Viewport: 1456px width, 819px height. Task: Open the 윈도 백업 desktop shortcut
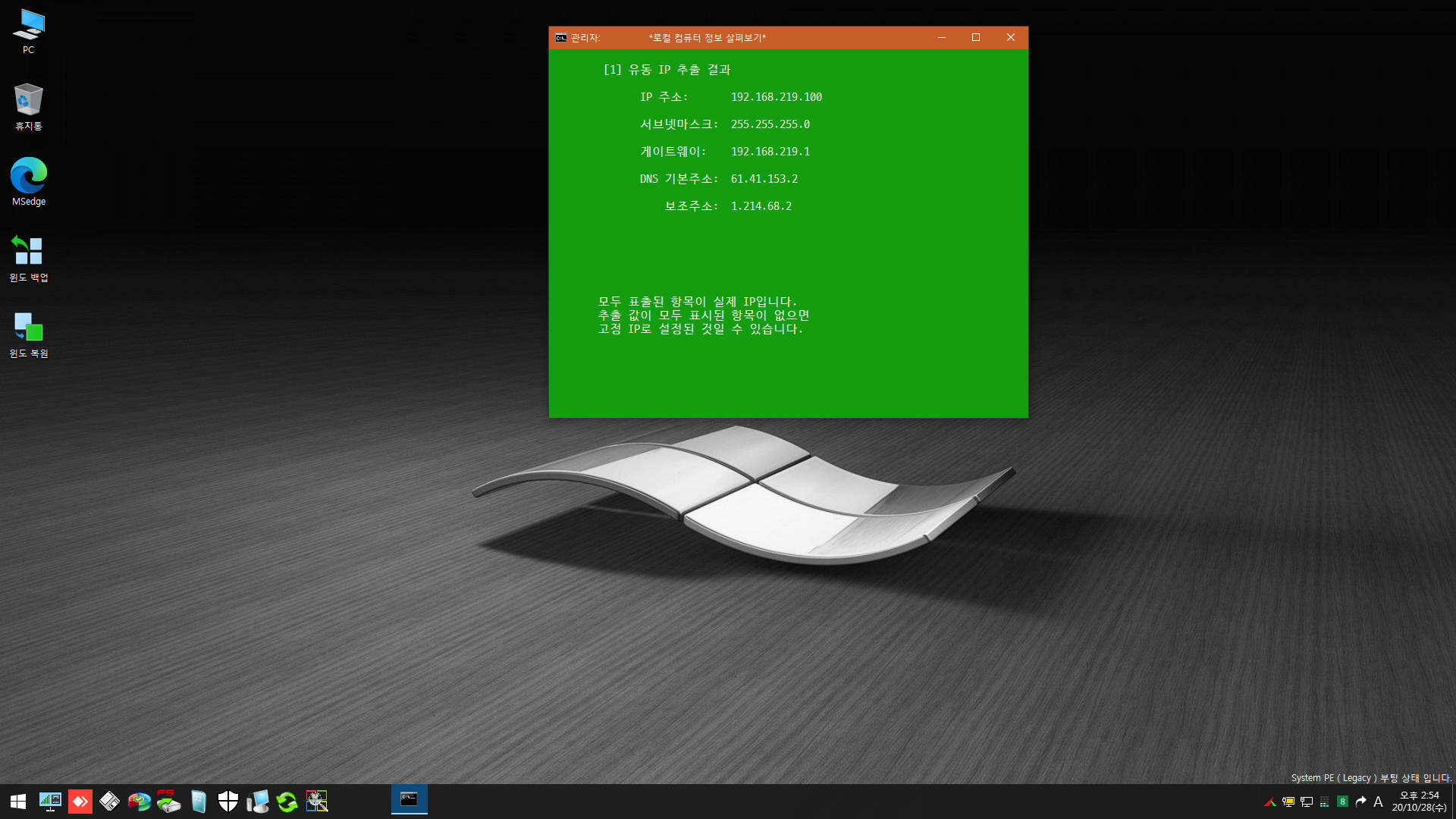click(28, 259)
